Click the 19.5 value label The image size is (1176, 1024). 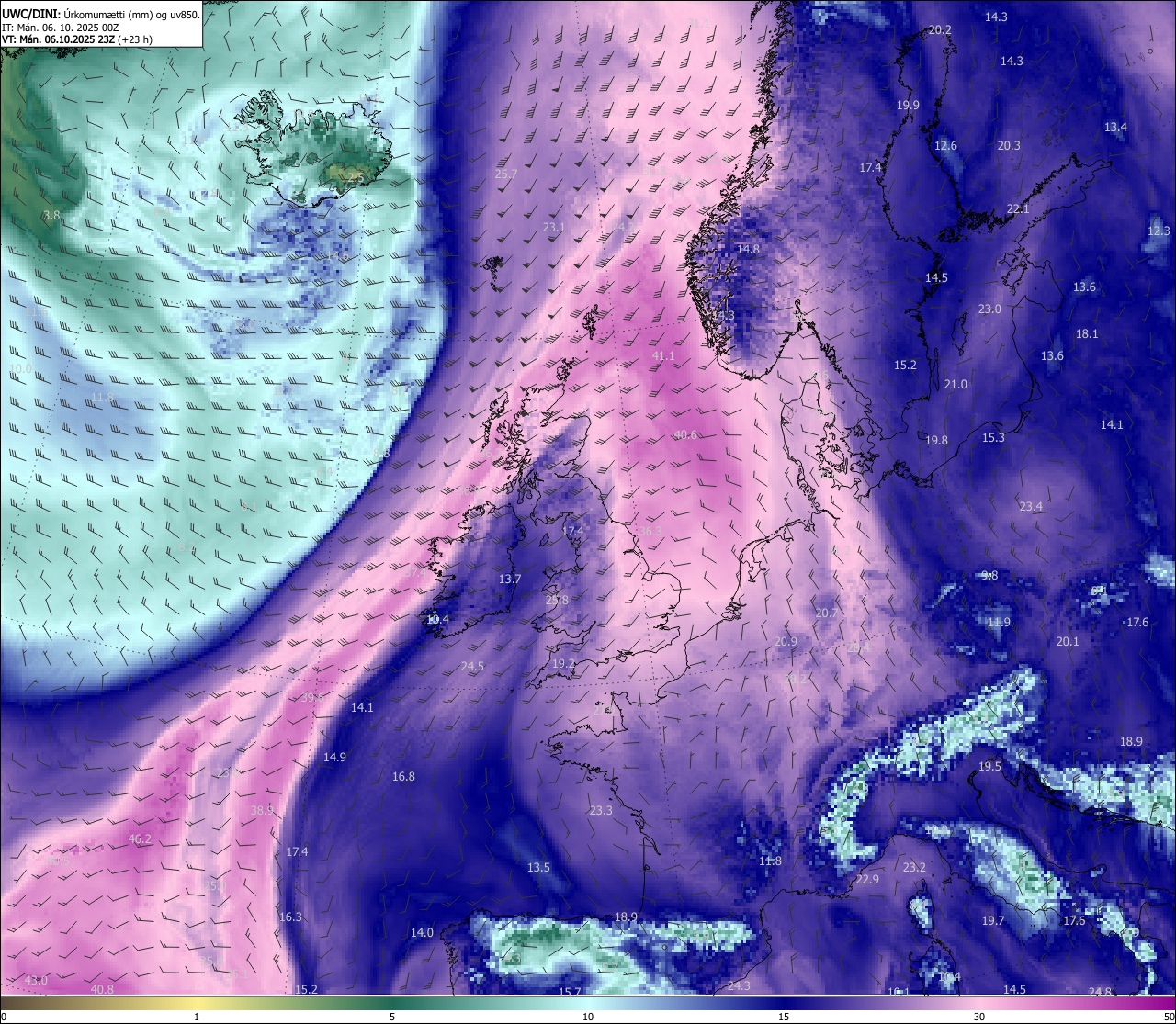click(989, 766)
